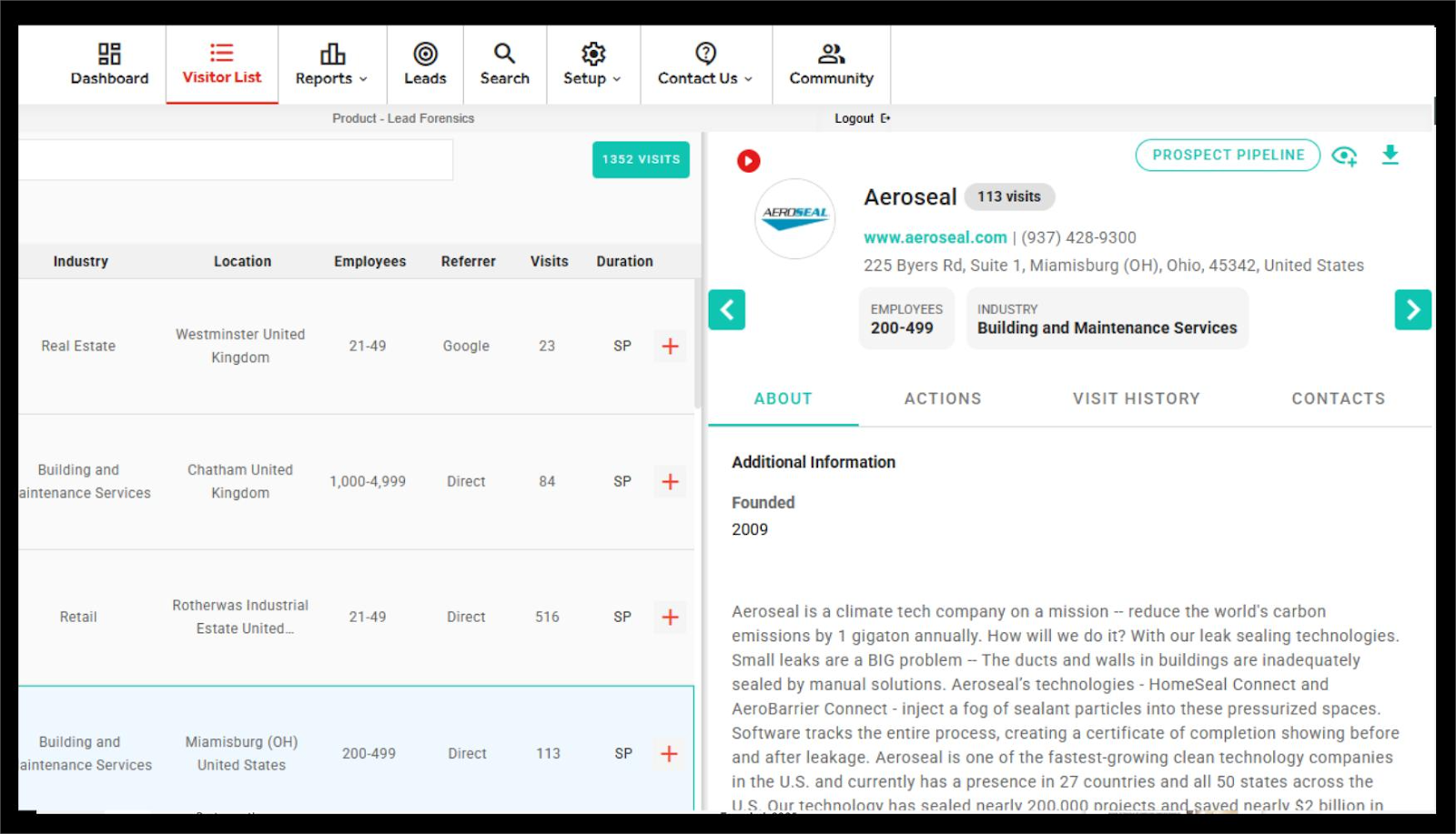This screenshot has height=834, width=1456.
Task: Click the Founded 2009 value
Action: [x=750, y=529]
